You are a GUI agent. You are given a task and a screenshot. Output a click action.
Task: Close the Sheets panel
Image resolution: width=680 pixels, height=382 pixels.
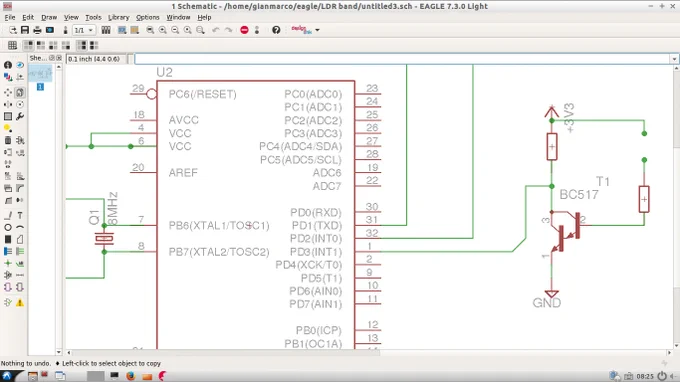pos(59,58)
